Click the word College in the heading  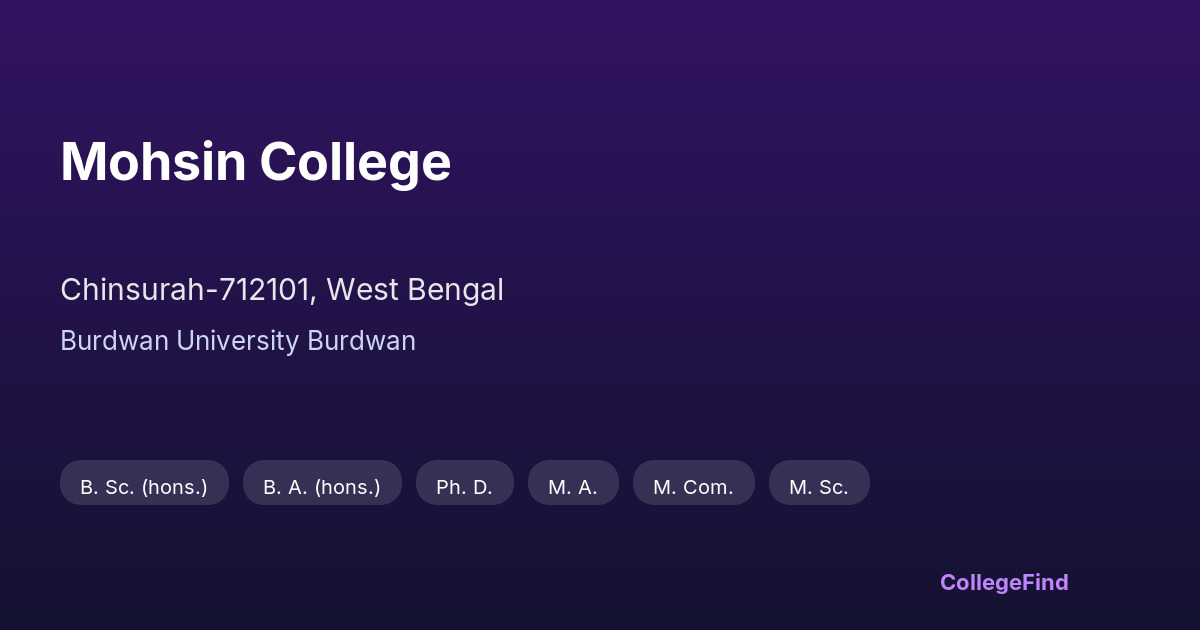coord(355,161)
